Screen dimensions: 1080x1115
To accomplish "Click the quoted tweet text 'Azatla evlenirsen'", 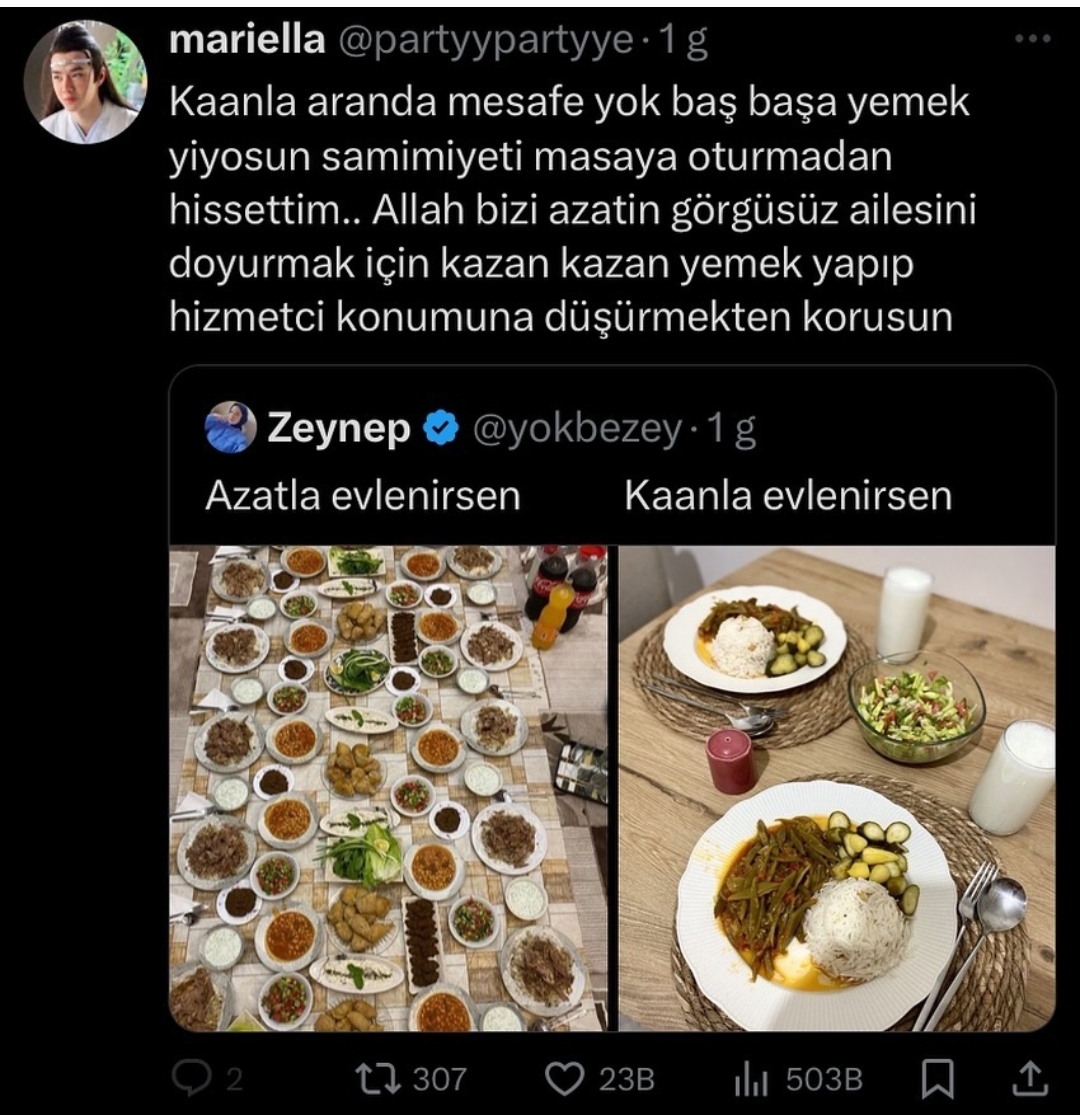I will tap(362, 496).
